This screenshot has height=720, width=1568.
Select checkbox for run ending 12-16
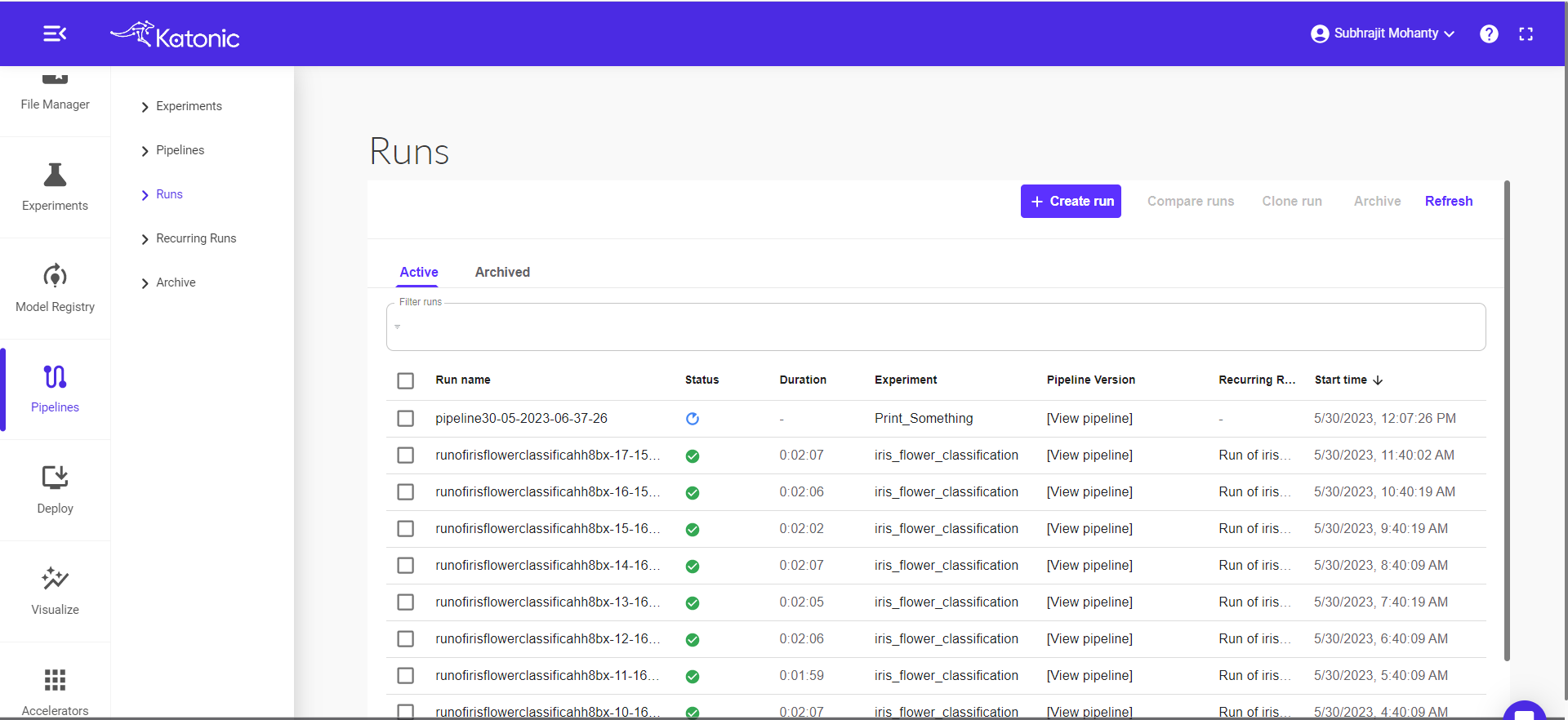pos(405,638)
